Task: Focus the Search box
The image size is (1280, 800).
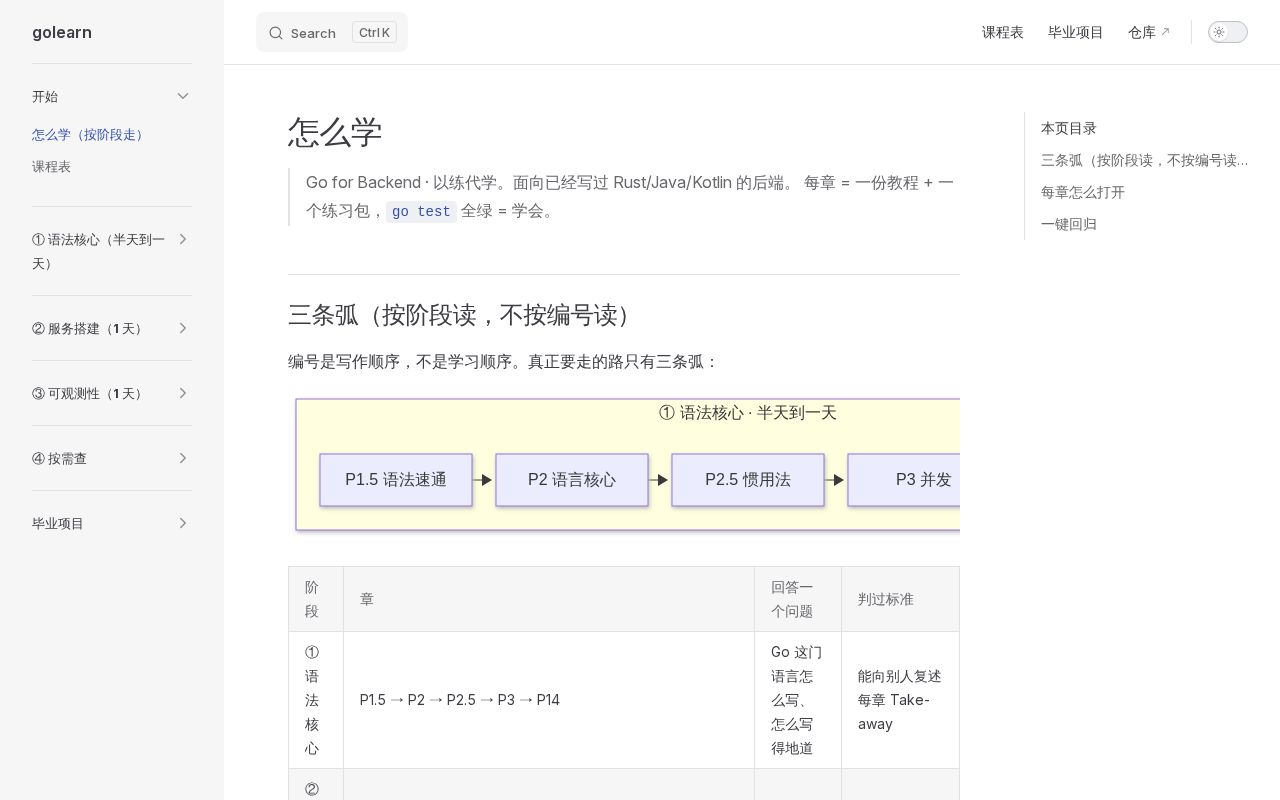Action: (332, 32)
